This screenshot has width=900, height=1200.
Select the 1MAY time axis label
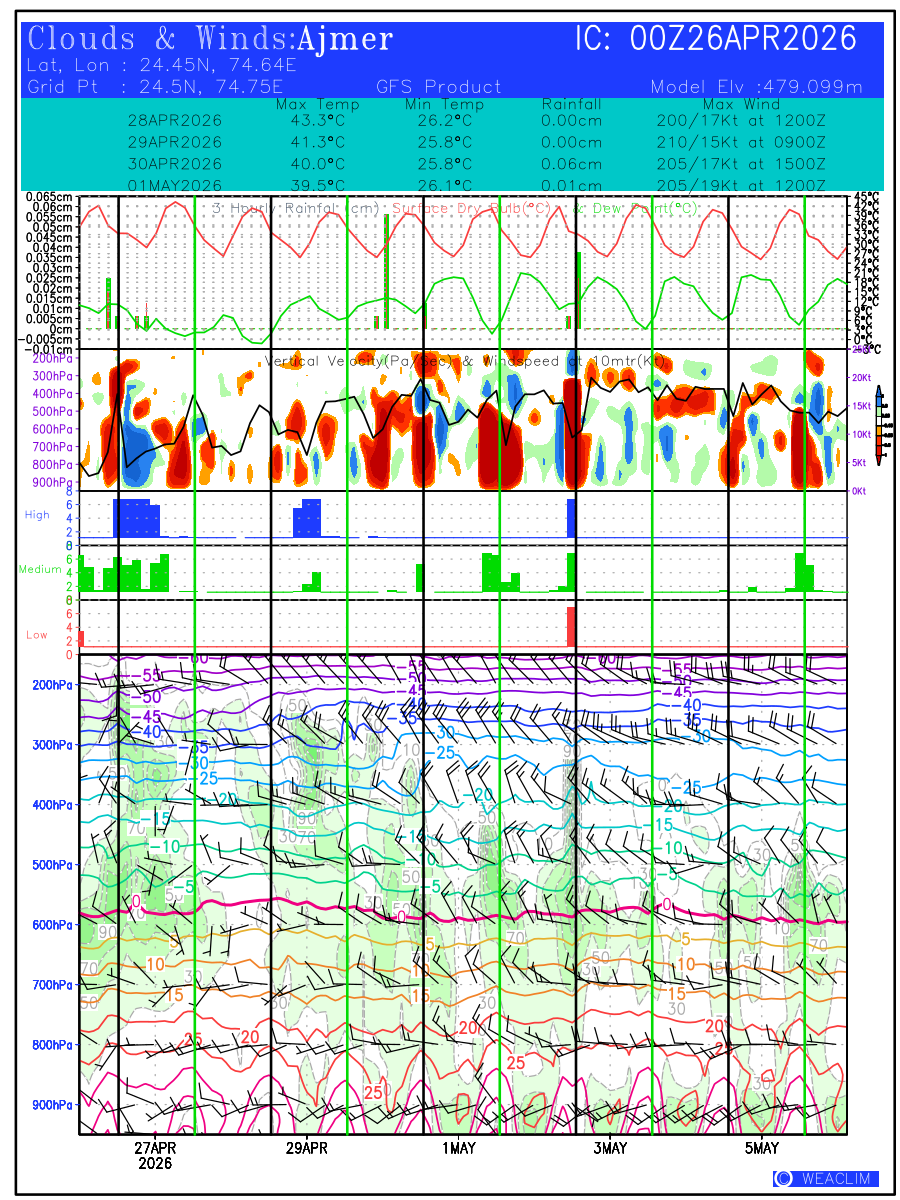(x=459, y=1148)
